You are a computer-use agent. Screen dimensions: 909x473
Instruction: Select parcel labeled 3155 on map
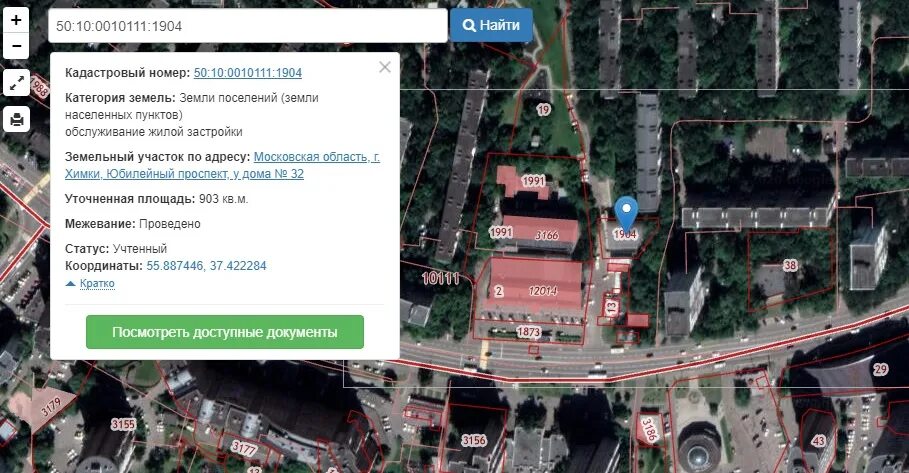123,424
